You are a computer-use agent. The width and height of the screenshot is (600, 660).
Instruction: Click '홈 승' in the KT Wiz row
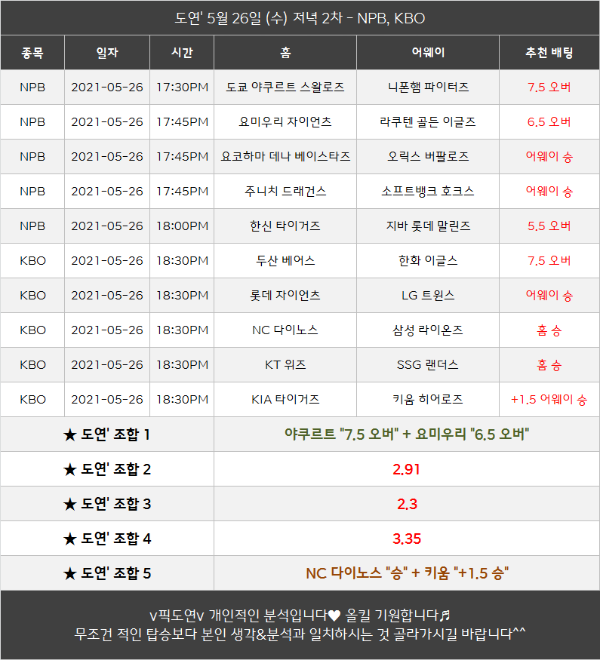click(x=549, y=365)
